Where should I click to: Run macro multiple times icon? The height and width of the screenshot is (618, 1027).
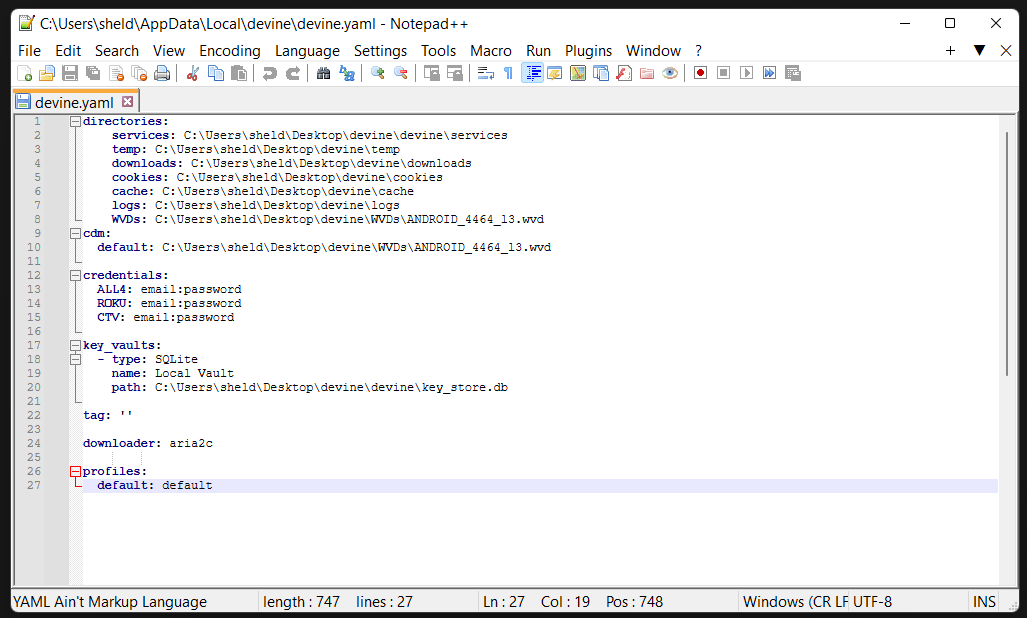click(770, 73)
